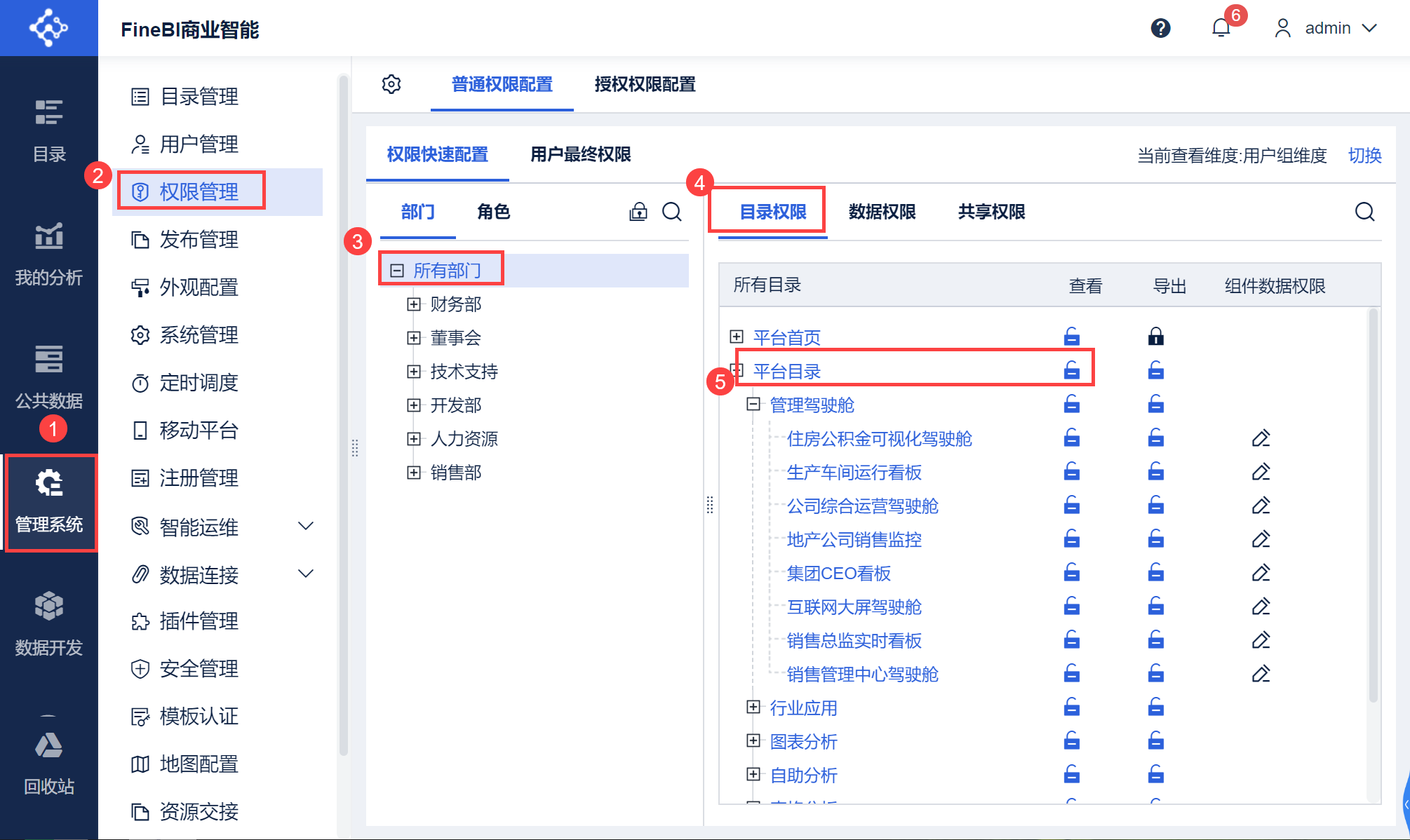This screenshot has height=840, width=1410.
Task: Switch to the 数据权限 tab
Action: point(882,212)
